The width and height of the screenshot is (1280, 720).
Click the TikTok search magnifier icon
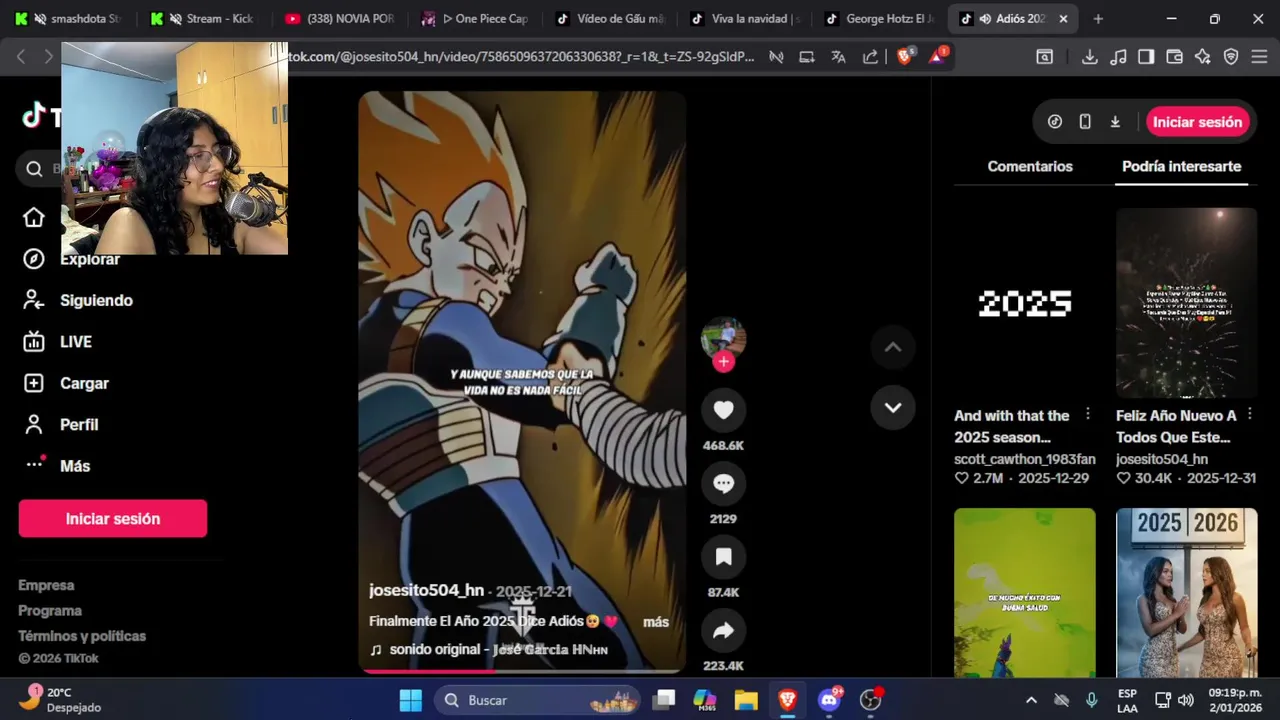35,169
